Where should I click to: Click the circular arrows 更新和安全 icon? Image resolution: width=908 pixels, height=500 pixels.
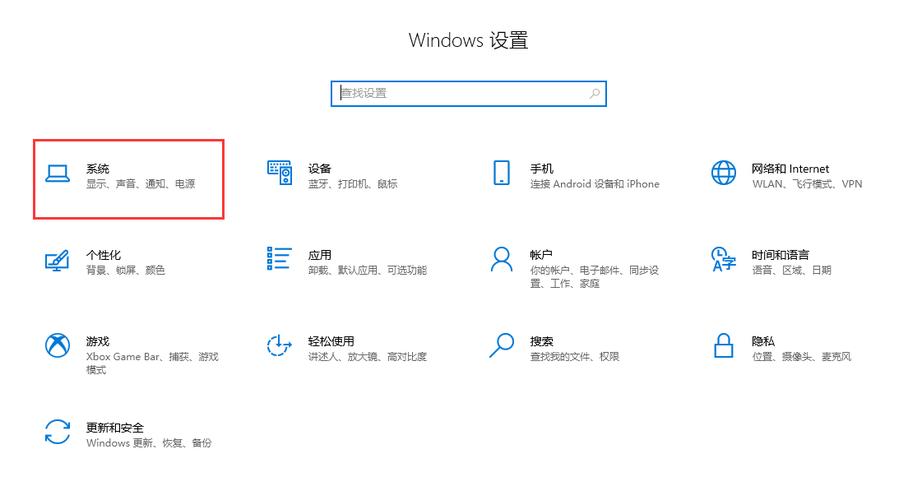point(57,432)
